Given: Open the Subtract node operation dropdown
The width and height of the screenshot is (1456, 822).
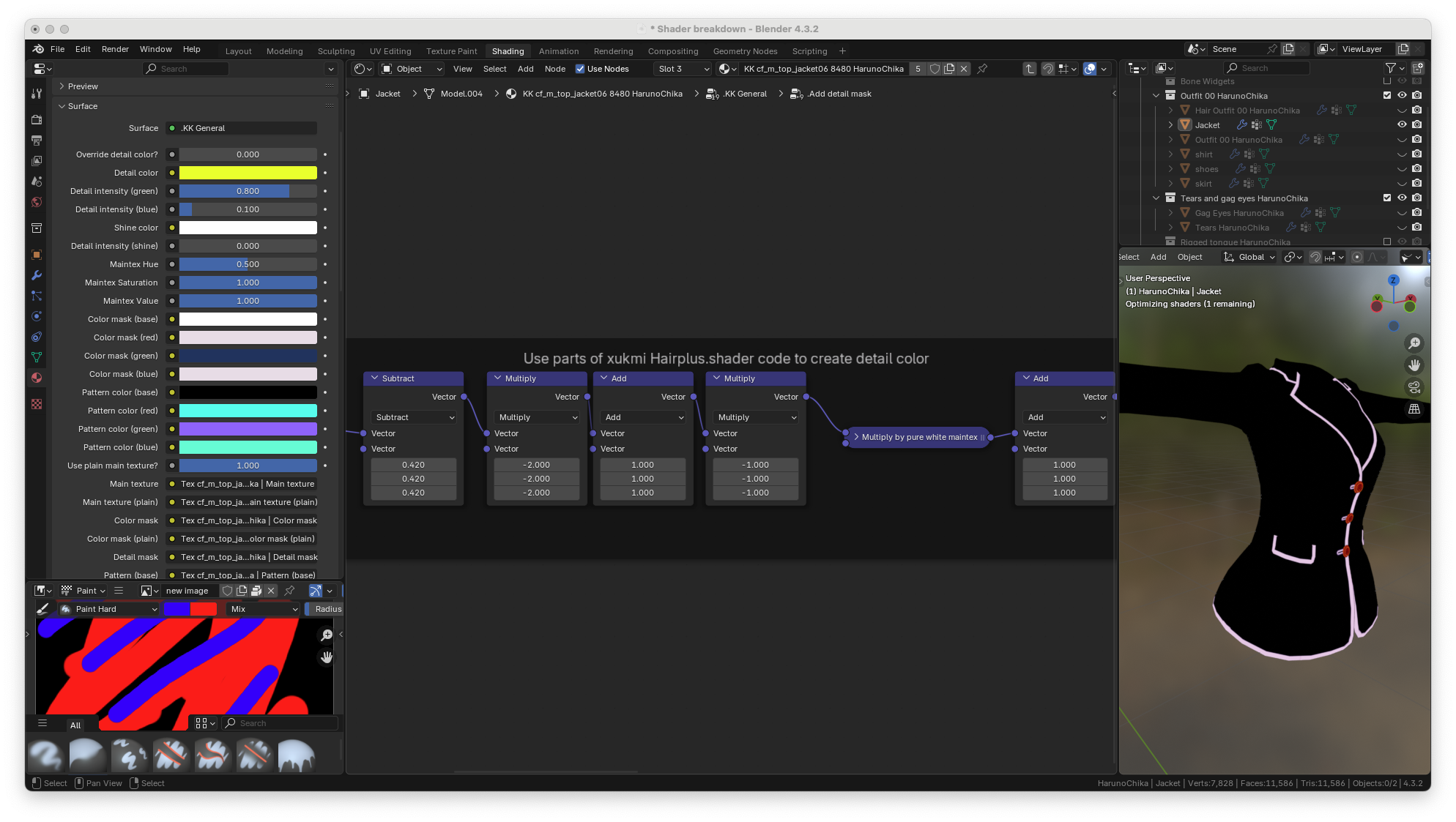Looking at the screenshot, I should pos(414,417).
